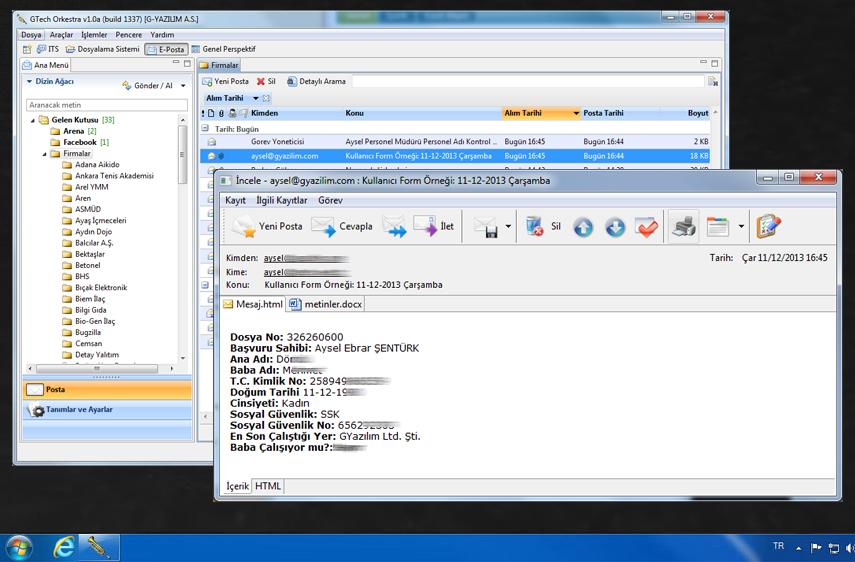The image size is (855, 562).
Task: Open the Görev menu
Action: click(330, 201)
